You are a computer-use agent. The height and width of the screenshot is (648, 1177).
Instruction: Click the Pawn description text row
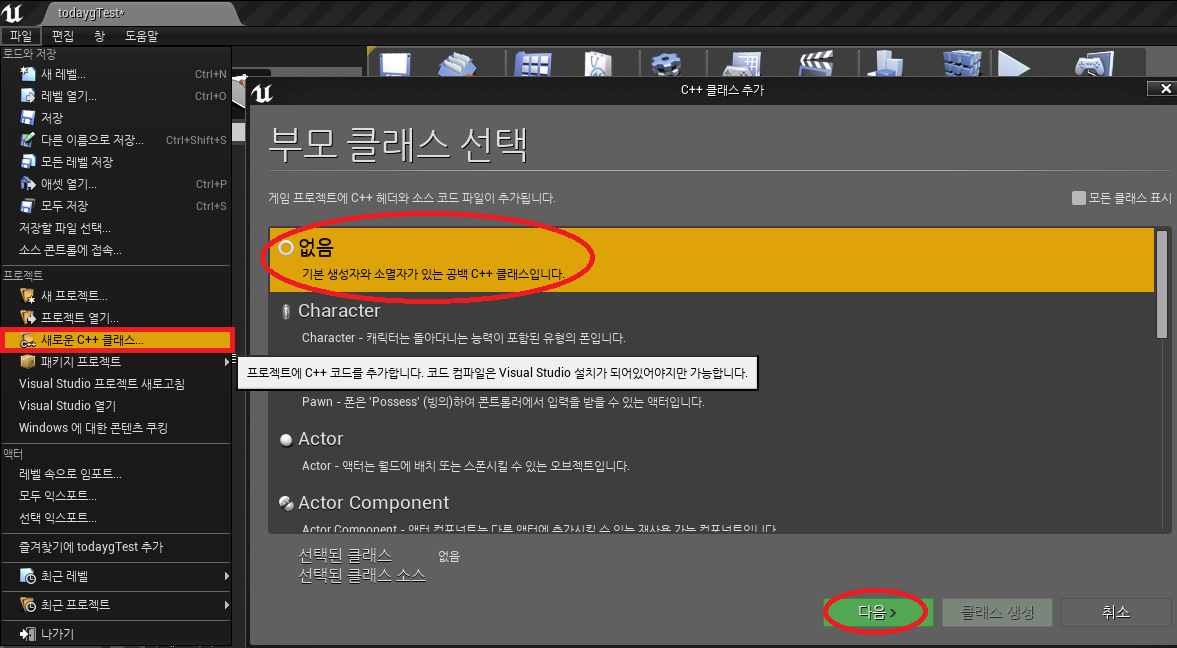pos(504,402)
